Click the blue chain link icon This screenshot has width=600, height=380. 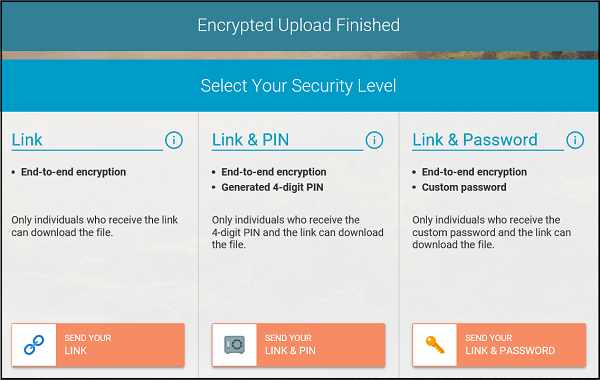coord(34,345)
